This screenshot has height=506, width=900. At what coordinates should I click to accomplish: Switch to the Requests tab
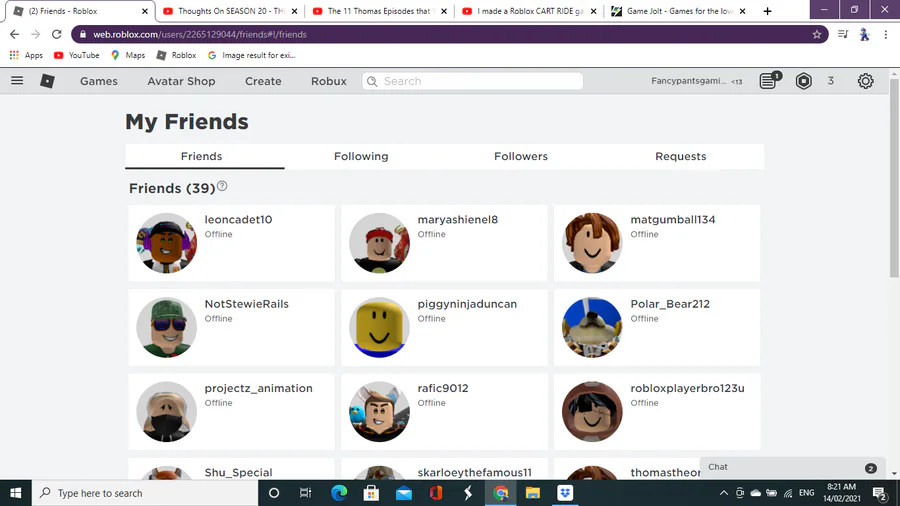(681, 156)
